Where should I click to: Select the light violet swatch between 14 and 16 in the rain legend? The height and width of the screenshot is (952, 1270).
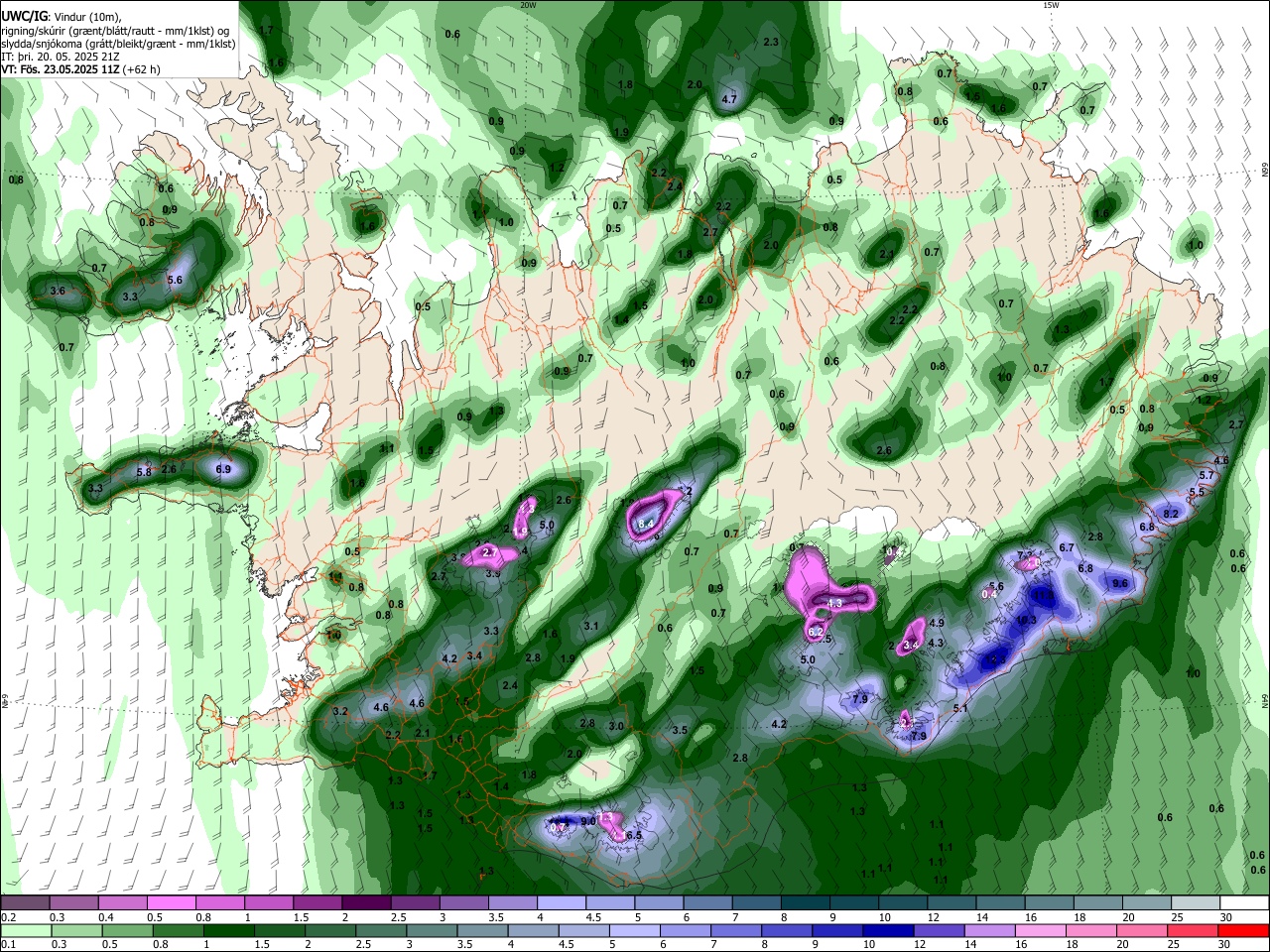(x=990, y=930)
